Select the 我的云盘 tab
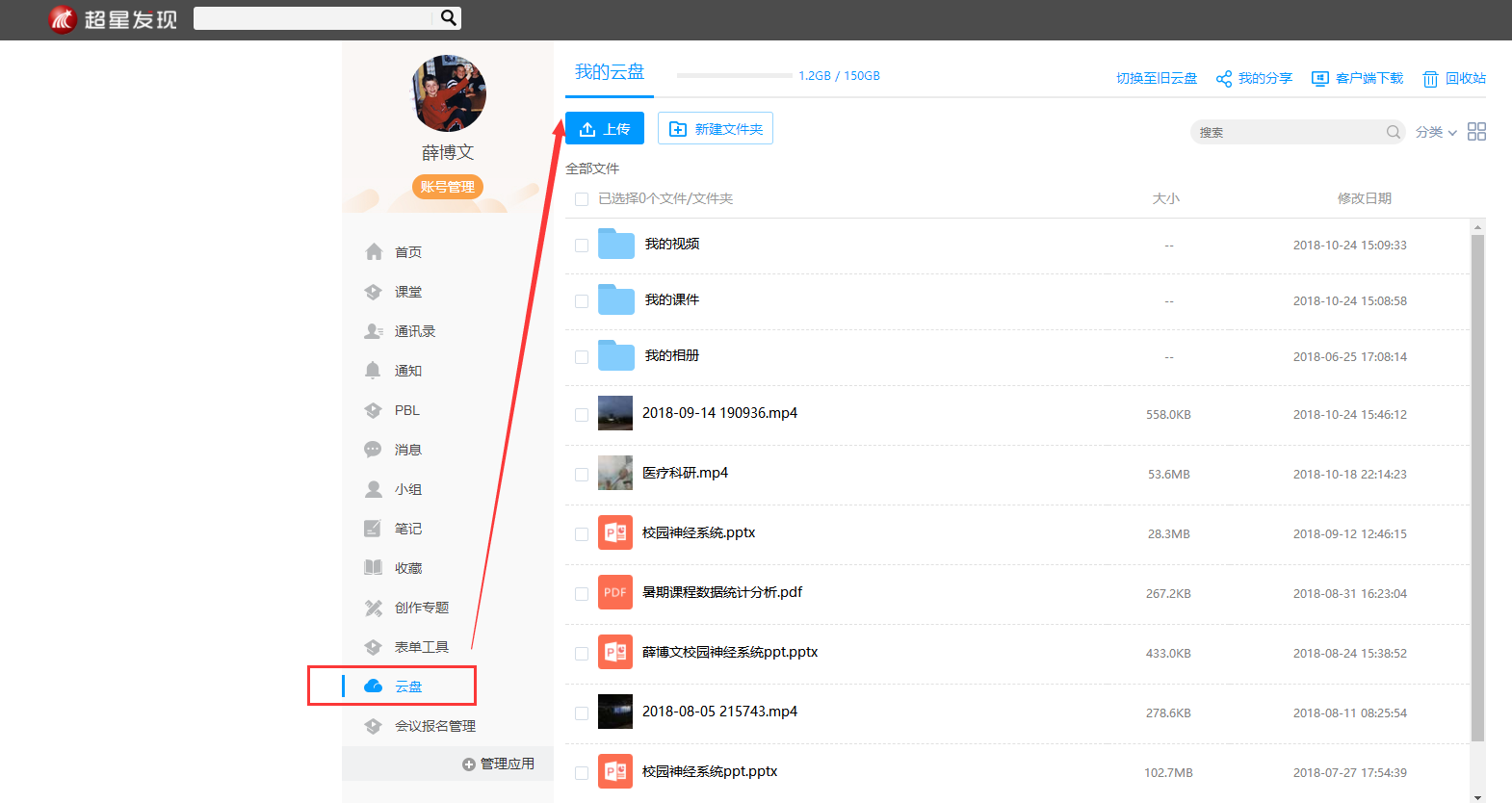 click(x=610, y=73)
